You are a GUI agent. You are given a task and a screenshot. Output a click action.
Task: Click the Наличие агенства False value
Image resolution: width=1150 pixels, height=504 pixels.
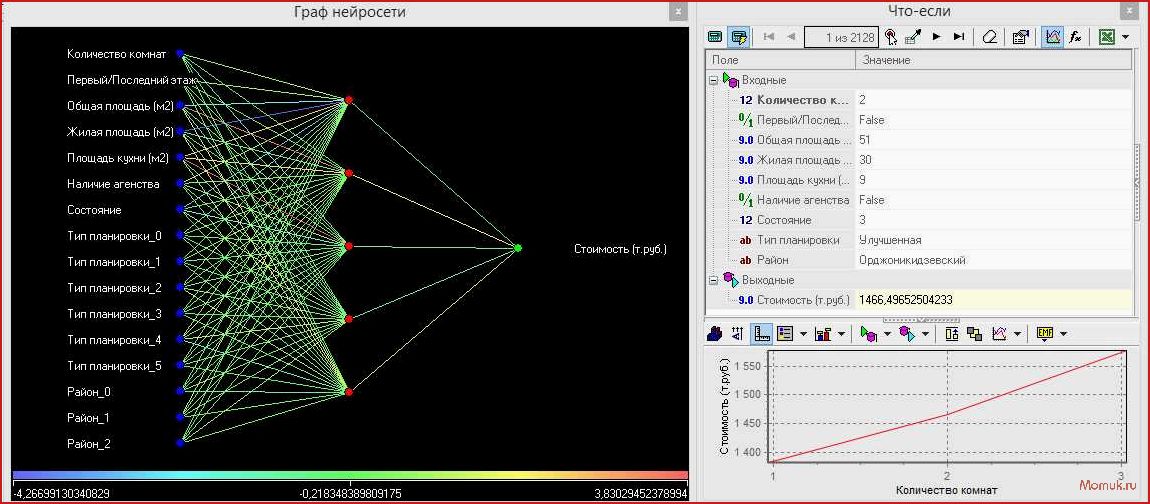coord(871,200)
